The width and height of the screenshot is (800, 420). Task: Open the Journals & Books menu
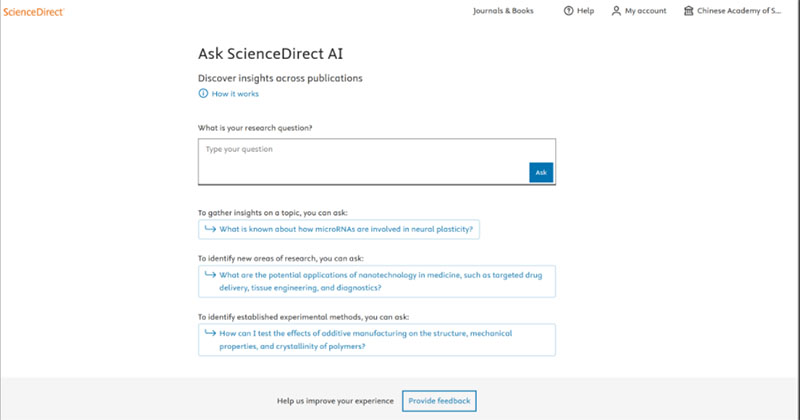coord(503,11)
